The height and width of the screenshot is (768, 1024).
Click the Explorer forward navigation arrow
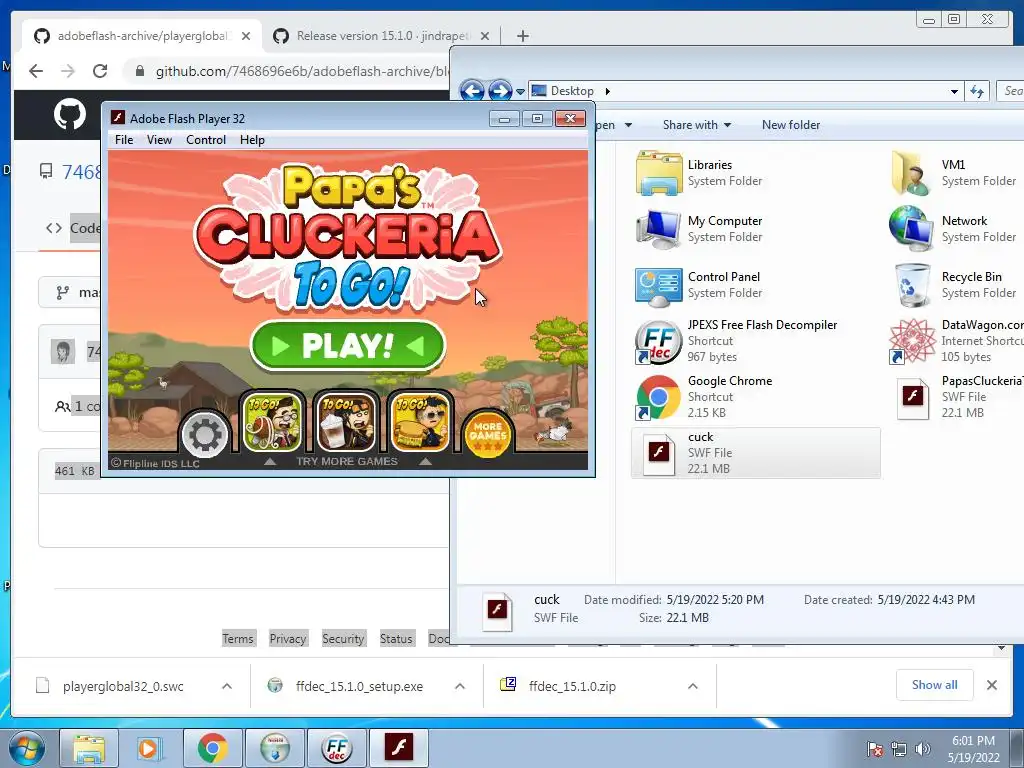pos(500,91)
